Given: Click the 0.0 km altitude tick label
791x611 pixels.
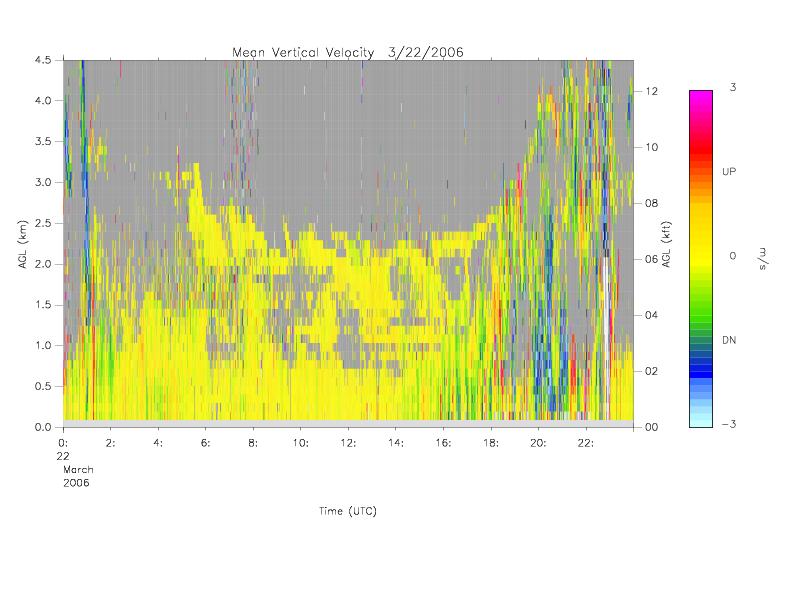Looking at the screenshot, I should (x=43, y=427).
